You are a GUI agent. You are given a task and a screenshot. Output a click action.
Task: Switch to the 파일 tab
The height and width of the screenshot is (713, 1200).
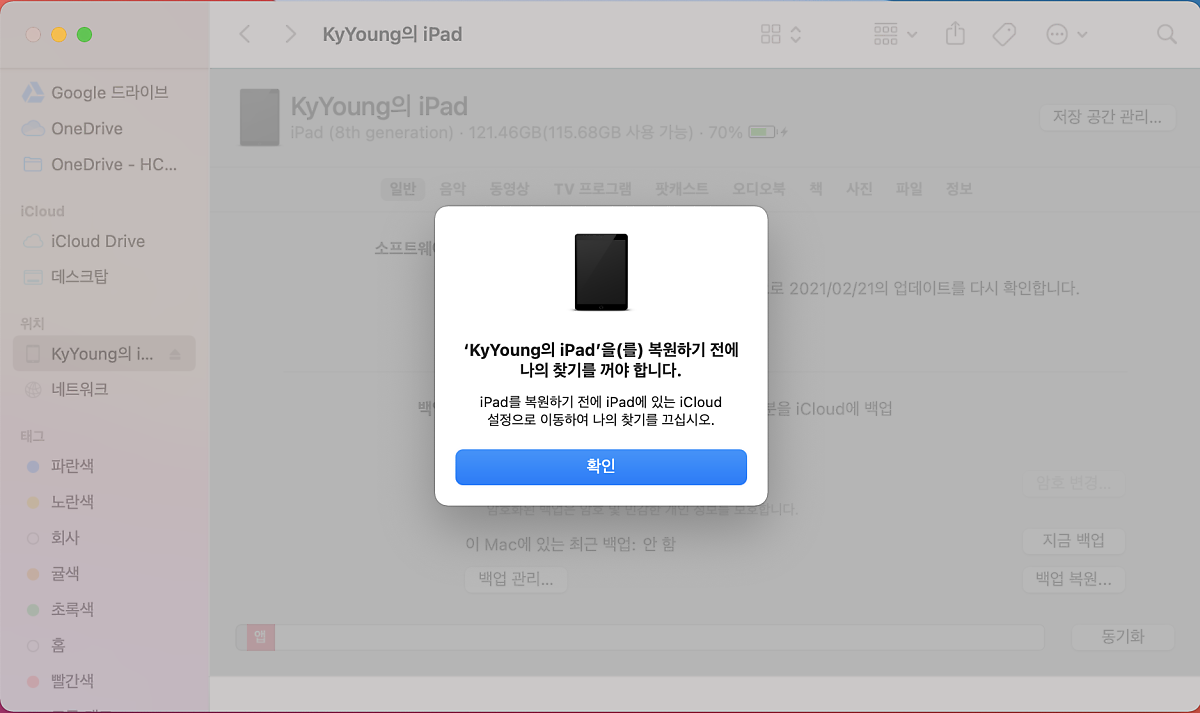(x=909, y=189)
